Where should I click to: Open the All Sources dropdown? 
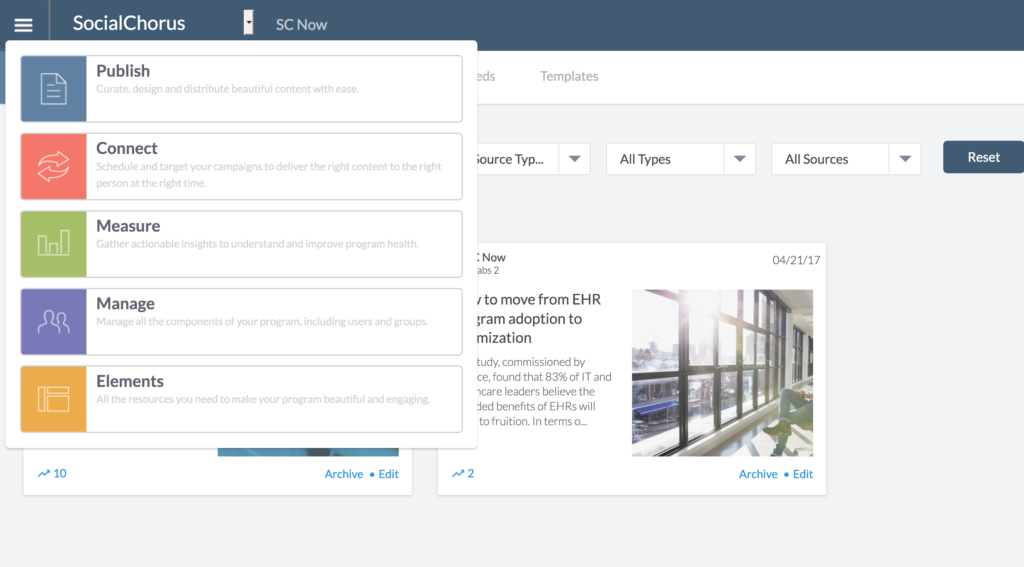(x=846, y=159)
